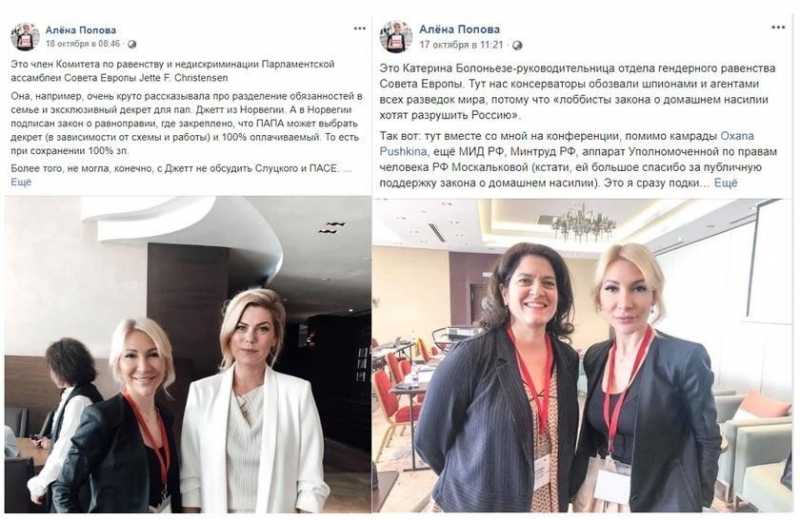Expand the right post with the "Ещё" link
Screen dimensions: 800x520
[x=726, y=183]
